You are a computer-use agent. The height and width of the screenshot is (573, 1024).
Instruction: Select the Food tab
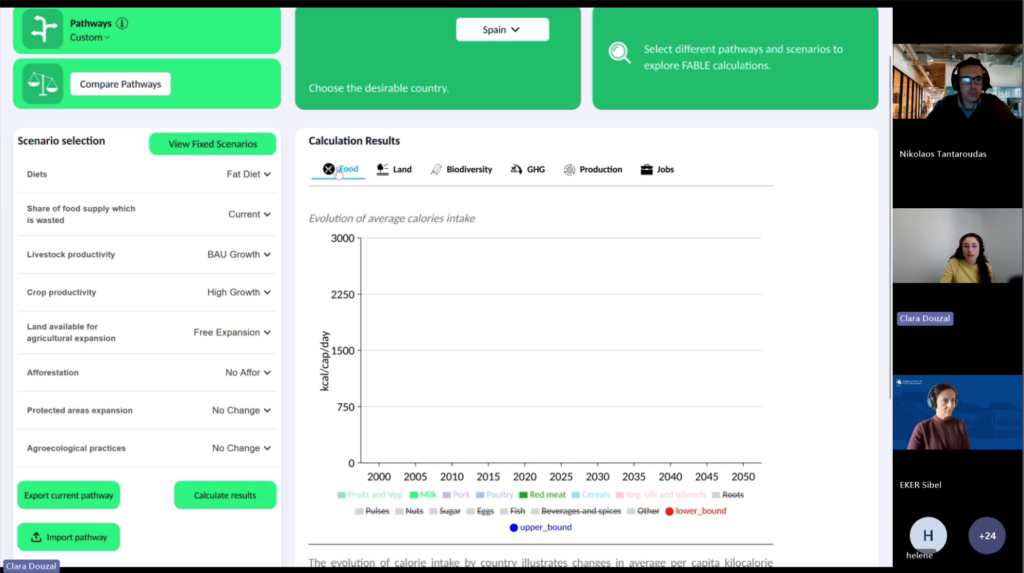pyautogui.click(x=340, y=170)
